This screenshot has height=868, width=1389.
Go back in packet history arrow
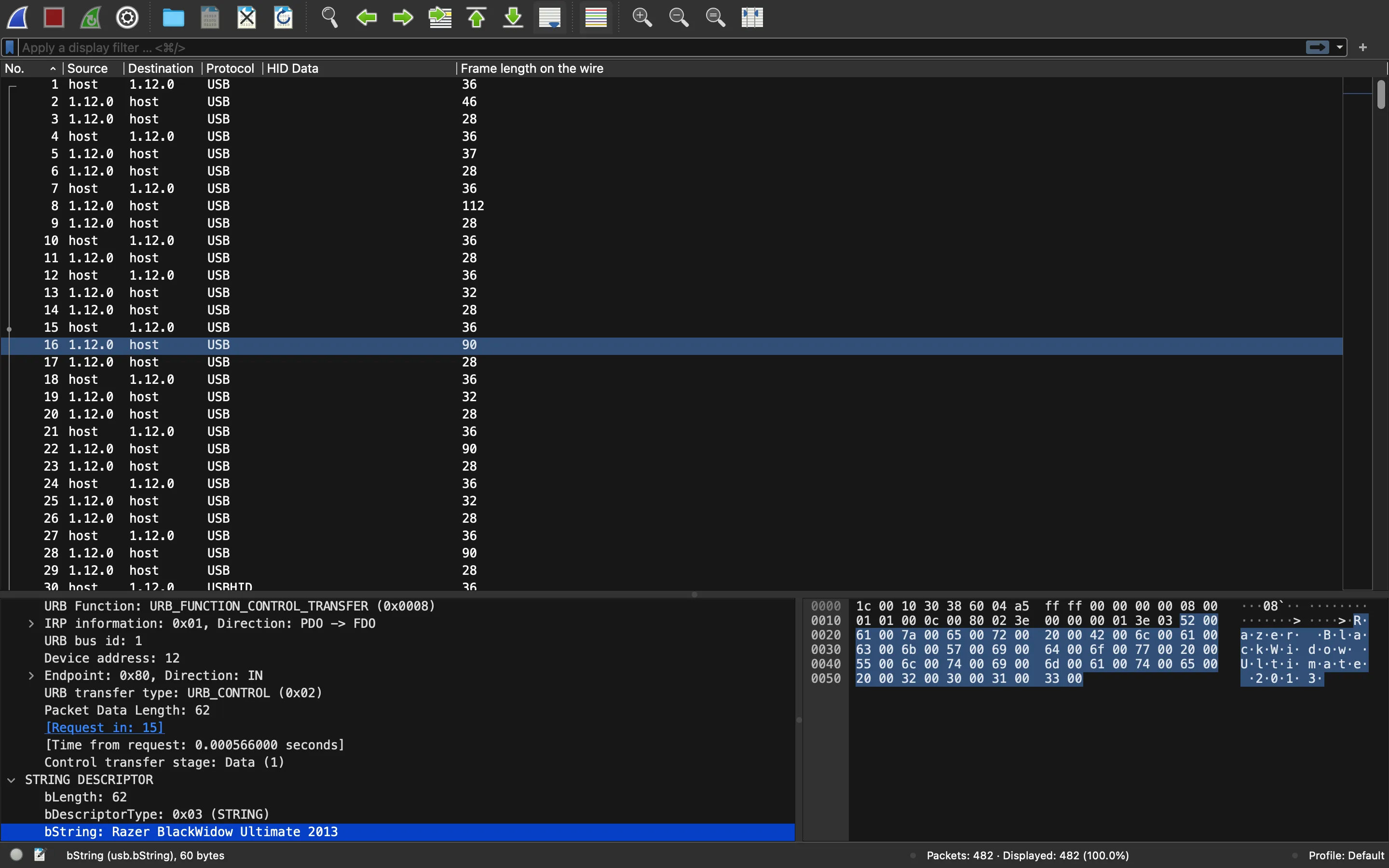366,17
